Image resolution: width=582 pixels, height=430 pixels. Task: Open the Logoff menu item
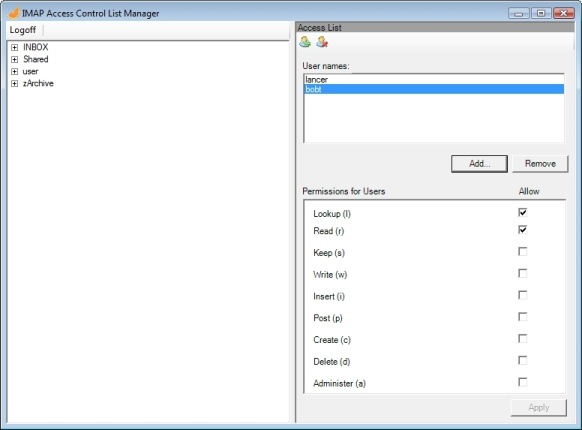click(x=23, y=30)
